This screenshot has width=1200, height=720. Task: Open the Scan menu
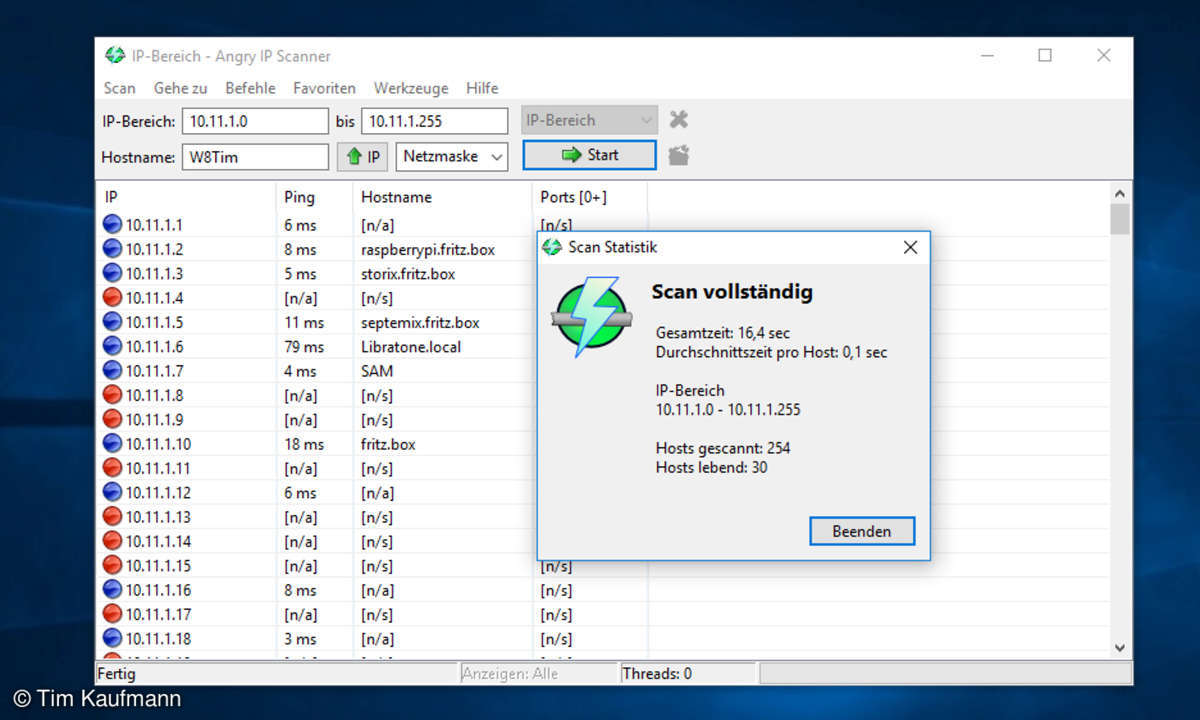tap(119, 88)
